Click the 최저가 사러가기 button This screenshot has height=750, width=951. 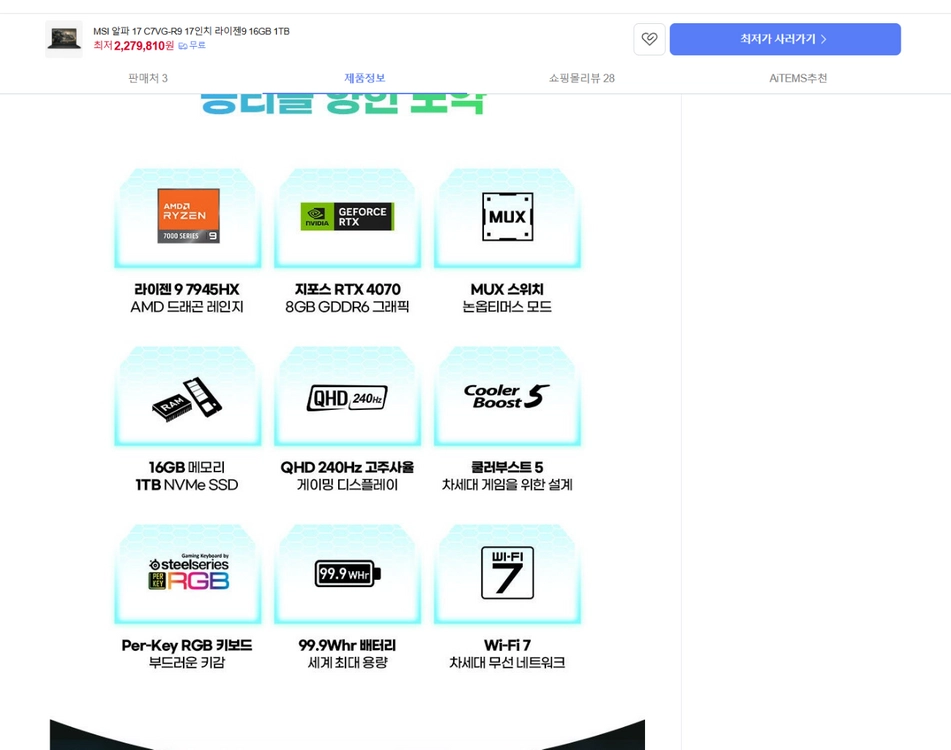785,39
